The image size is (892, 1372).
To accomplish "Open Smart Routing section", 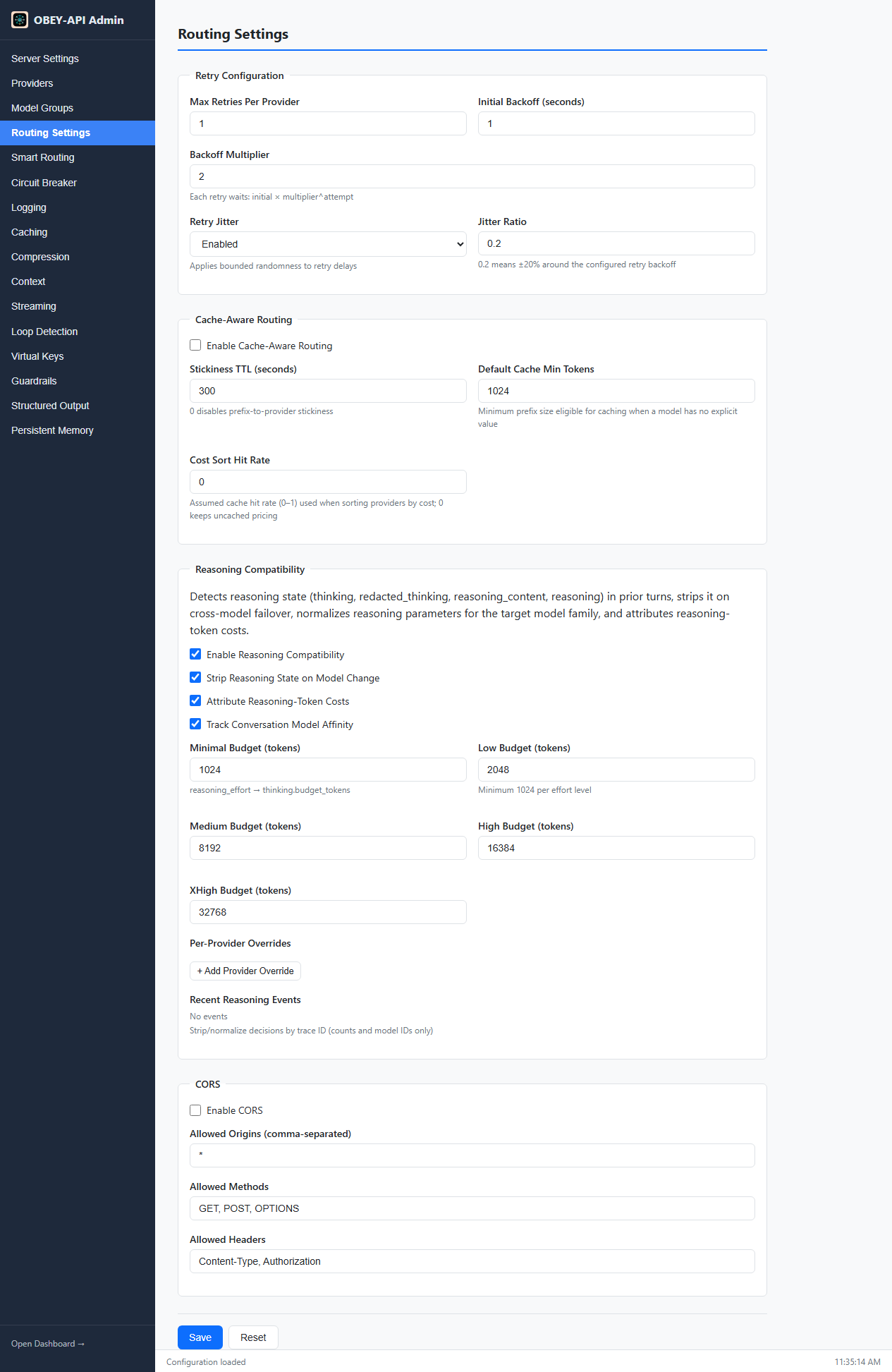I will pos(78,157).
